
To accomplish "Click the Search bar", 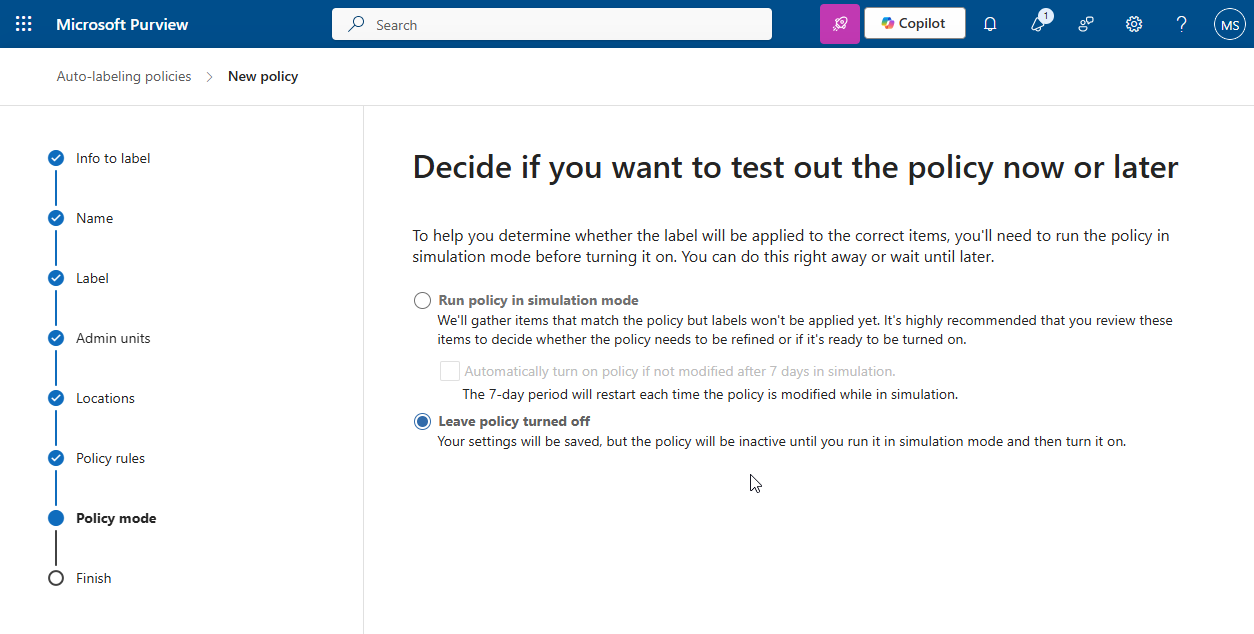I will coord(551,23).
